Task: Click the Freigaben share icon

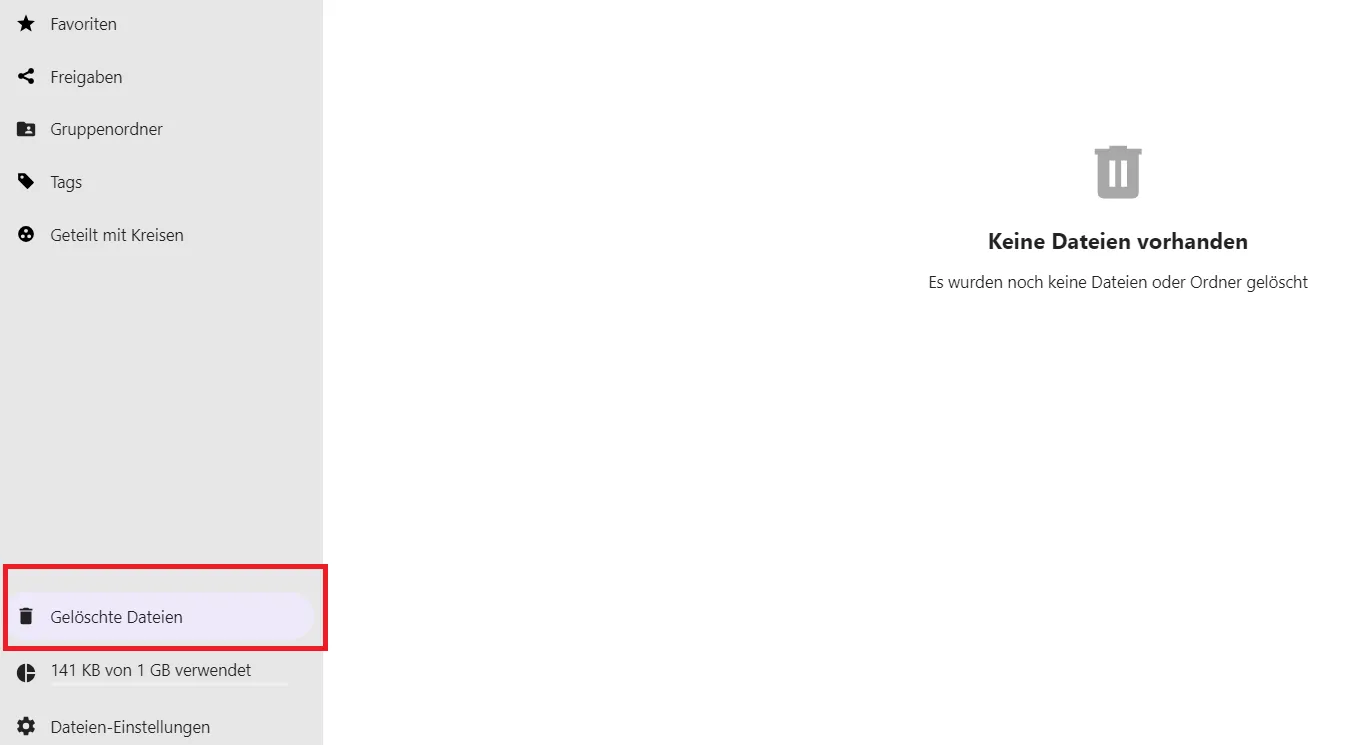Action: pos(26,76)
